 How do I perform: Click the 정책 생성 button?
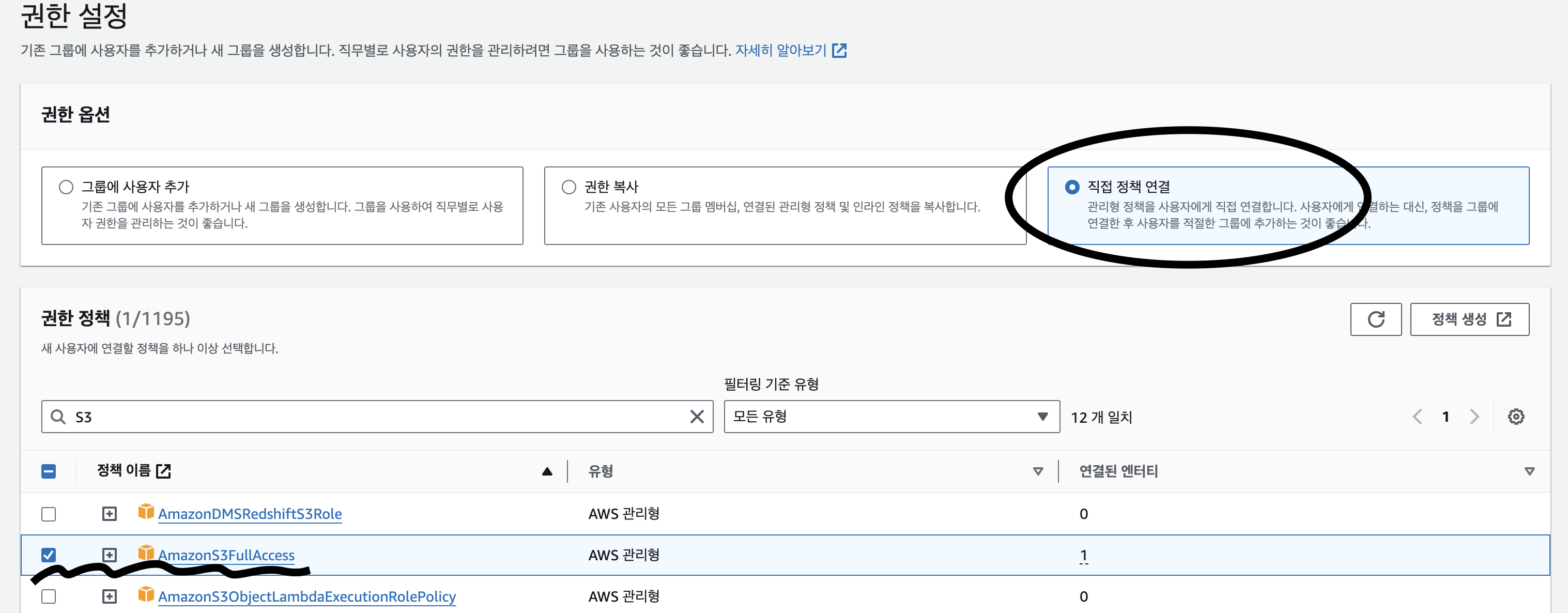coord(1469,319)
